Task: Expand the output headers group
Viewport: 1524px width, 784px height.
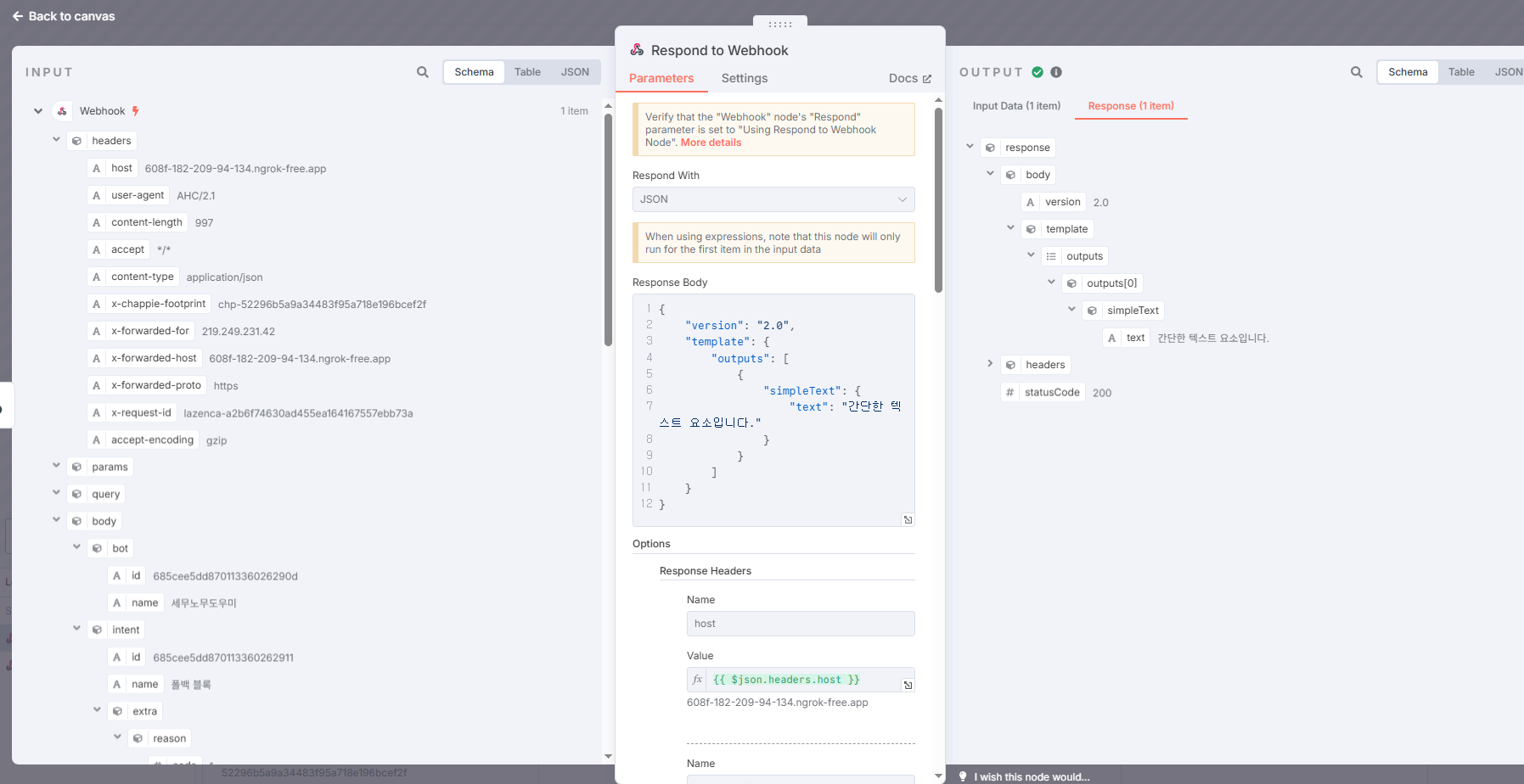Action: [x=990, y=363]
